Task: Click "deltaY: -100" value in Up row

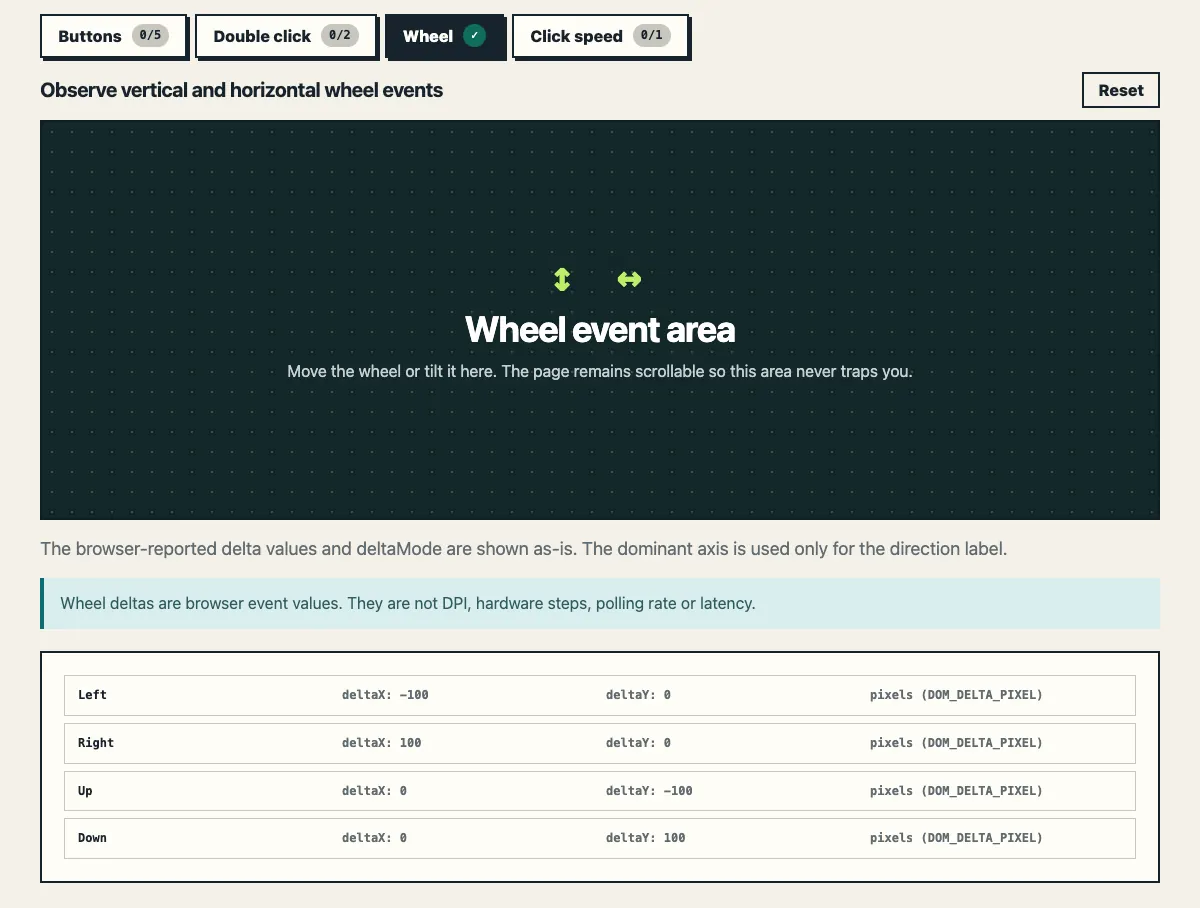Action: [649, 791]
